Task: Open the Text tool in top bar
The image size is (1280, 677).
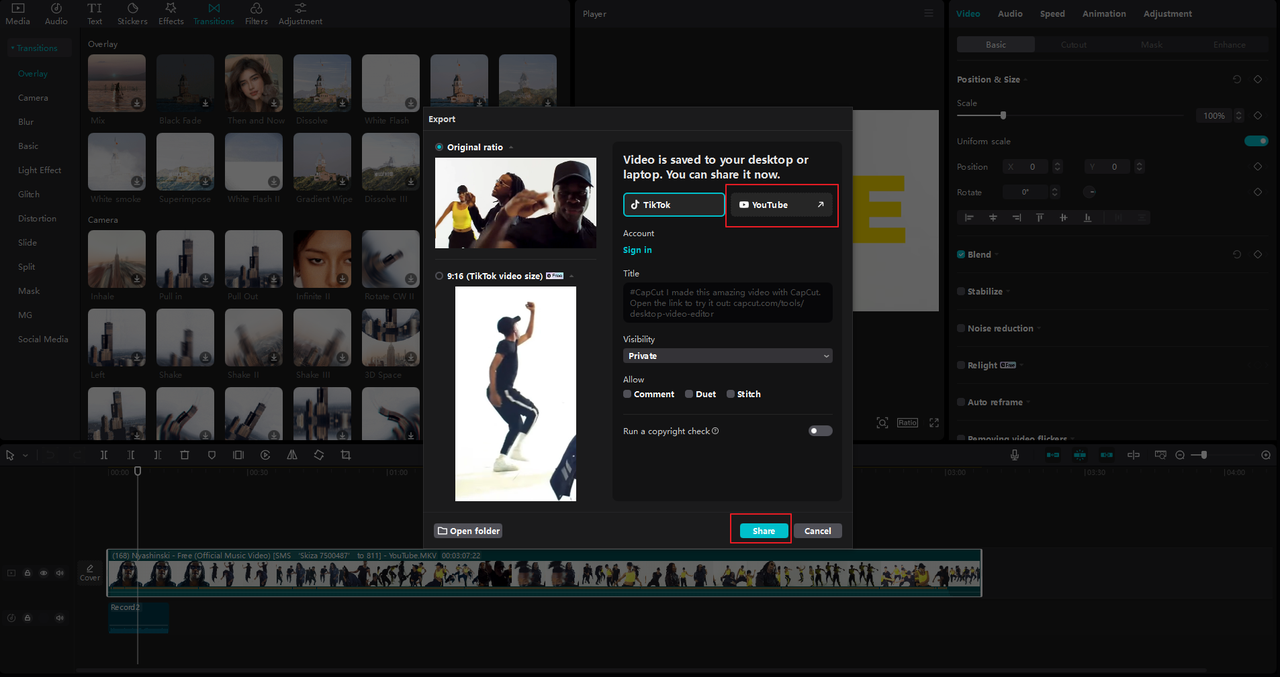Action: tap(95, 13)
